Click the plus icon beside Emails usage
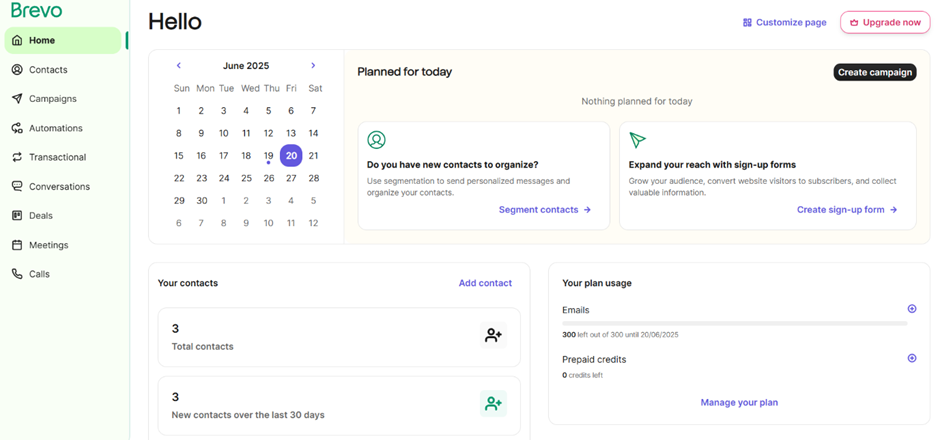This screenshot has height=440, width=940. click(x=911, y=309)
